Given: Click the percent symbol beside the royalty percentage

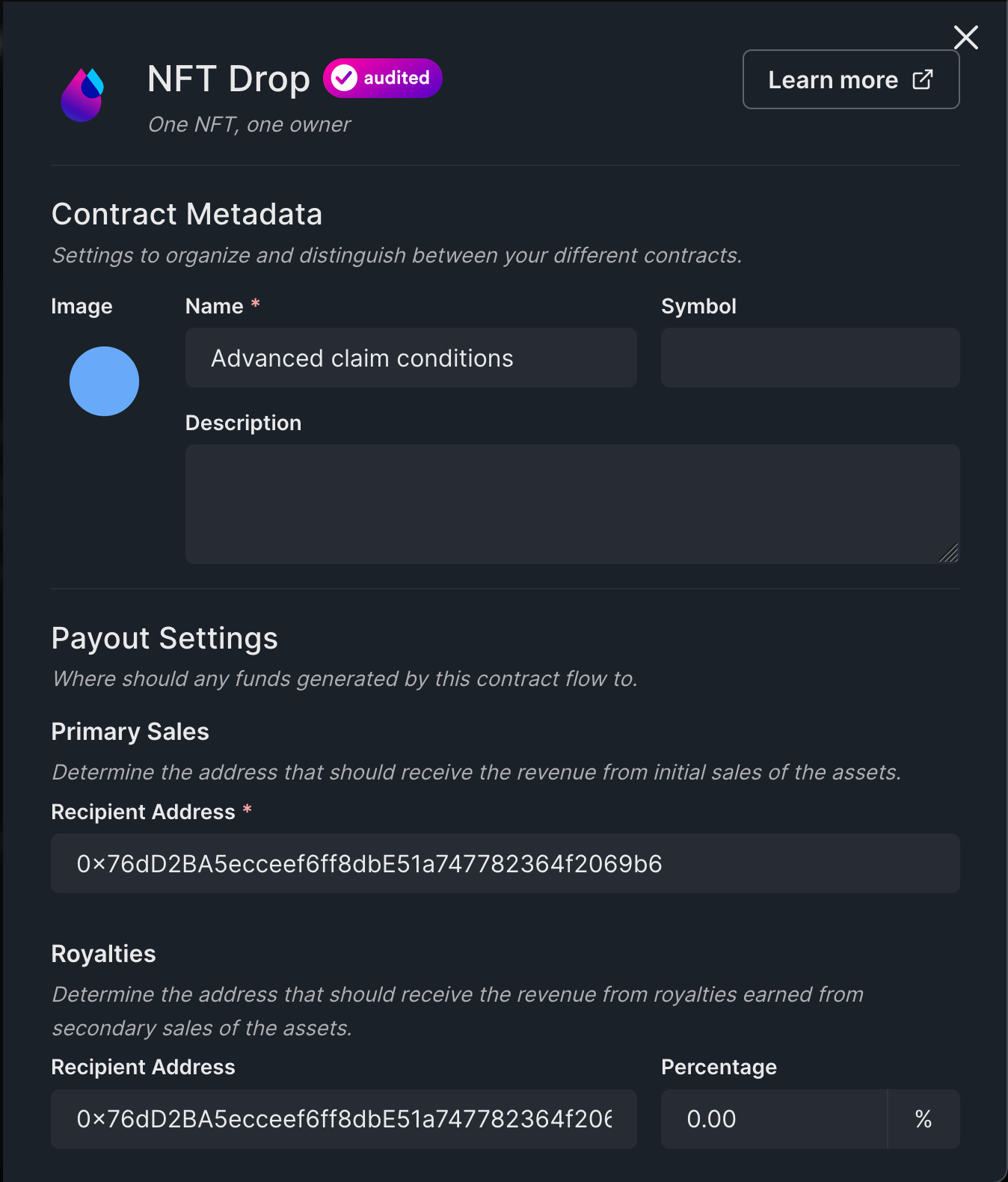Looking at the screenshot, I should tap(923, 1119).
